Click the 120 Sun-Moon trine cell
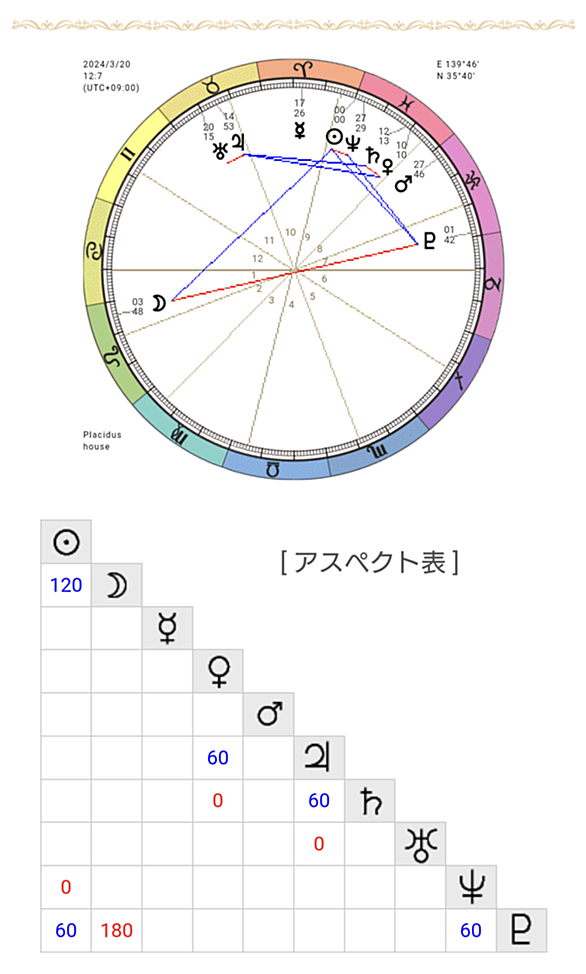 (x=66, y=585)
